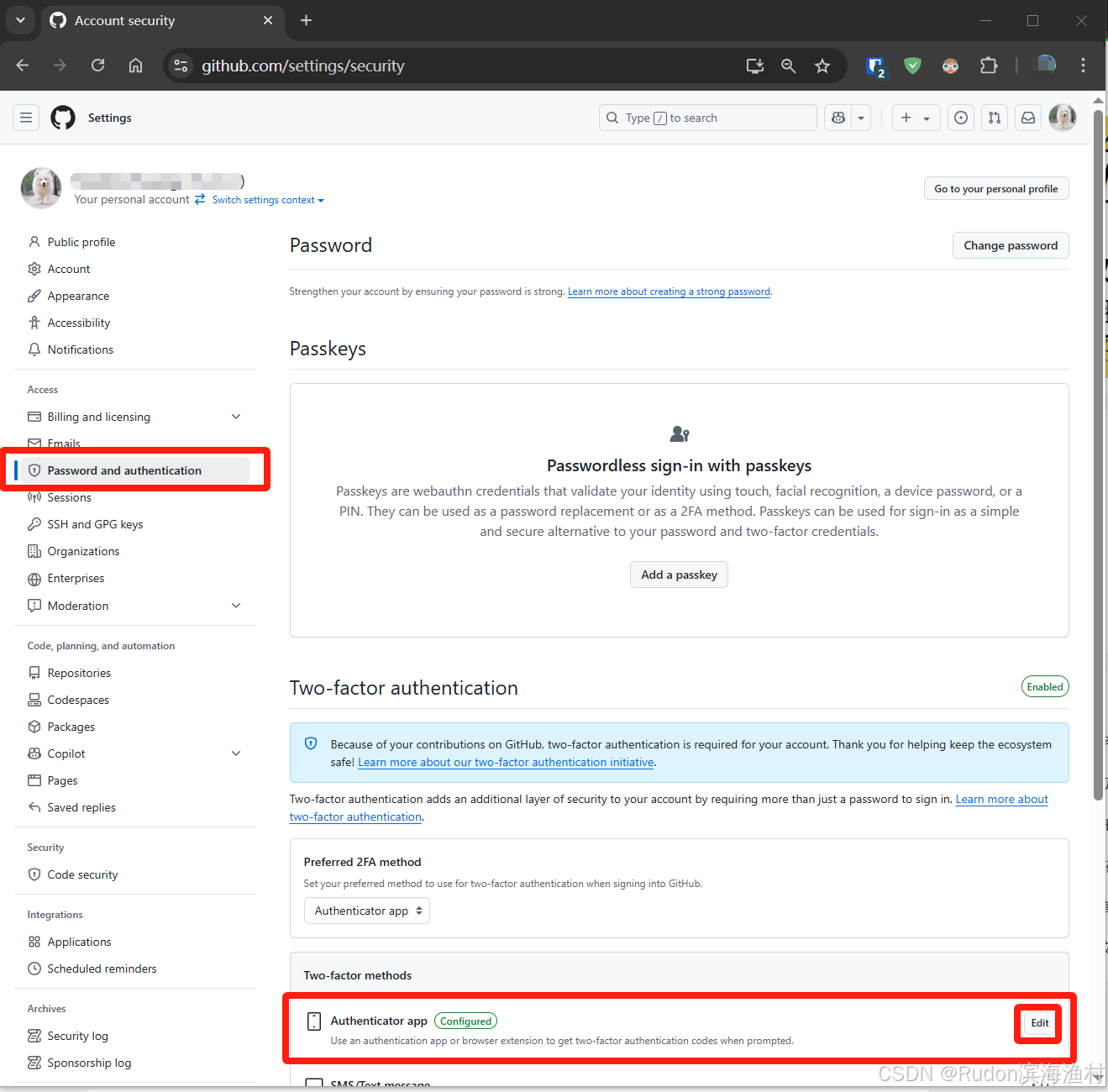Viewport: 1108px width, 1092px height.
Task: View site information icon in address bar
Action: 181,66
